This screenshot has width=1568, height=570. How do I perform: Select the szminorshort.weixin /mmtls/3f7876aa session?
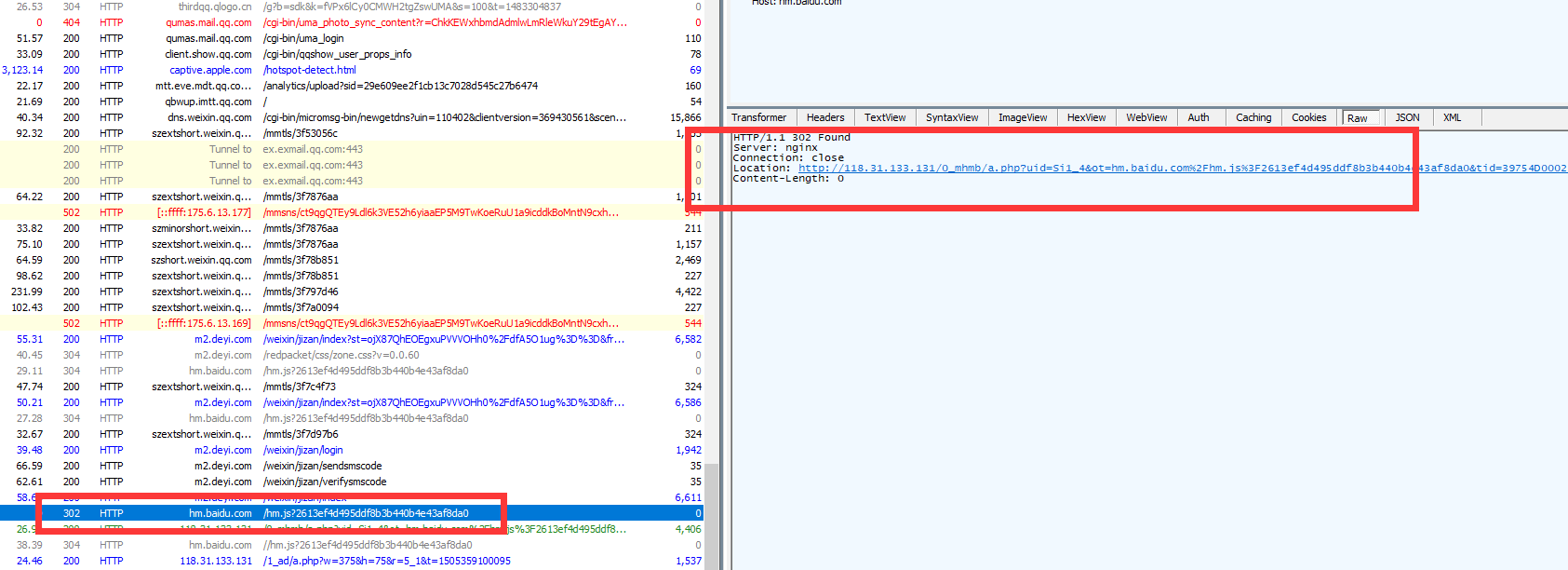[352, 228]
